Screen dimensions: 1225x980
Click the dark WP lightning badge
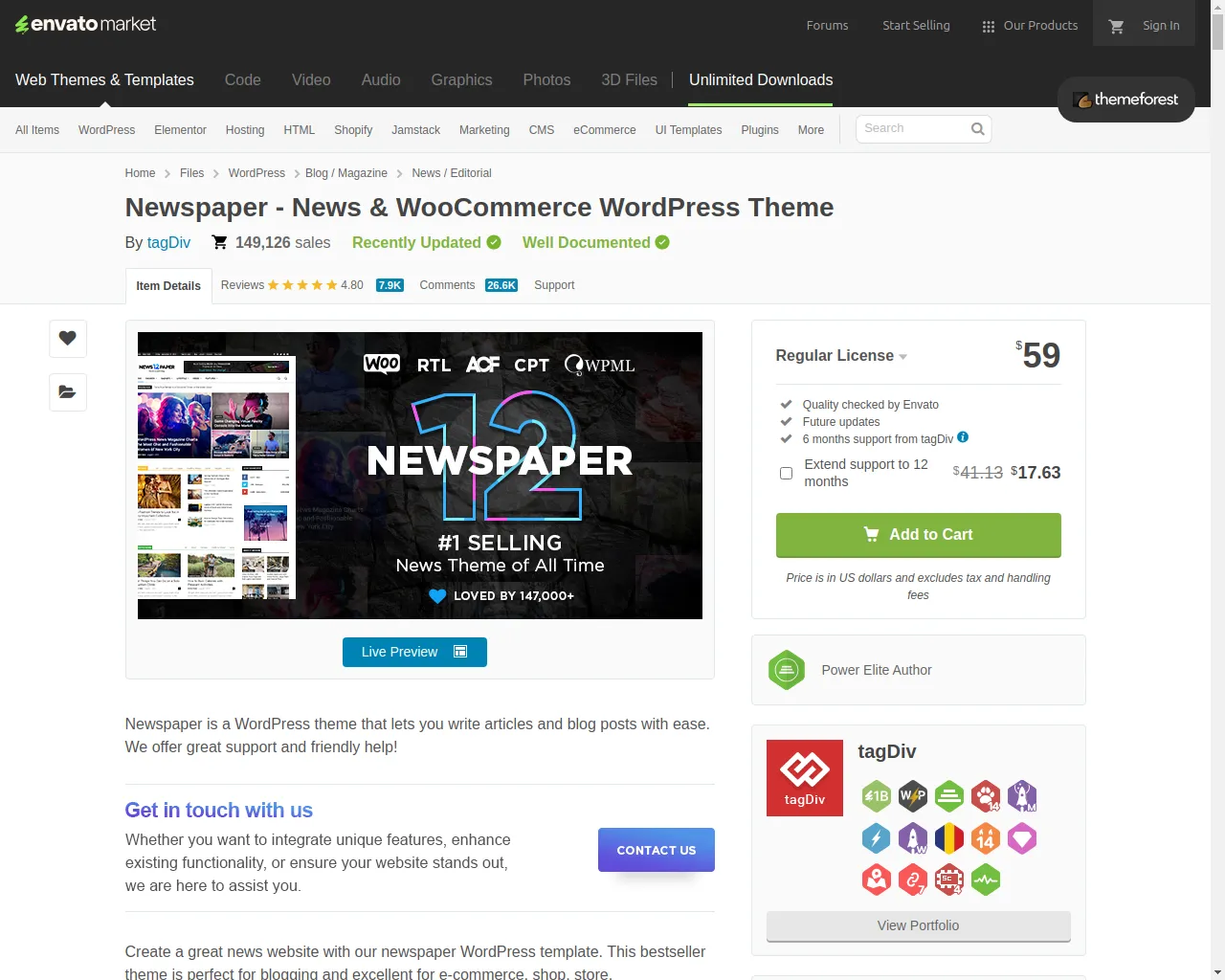(x=913, y=796)
